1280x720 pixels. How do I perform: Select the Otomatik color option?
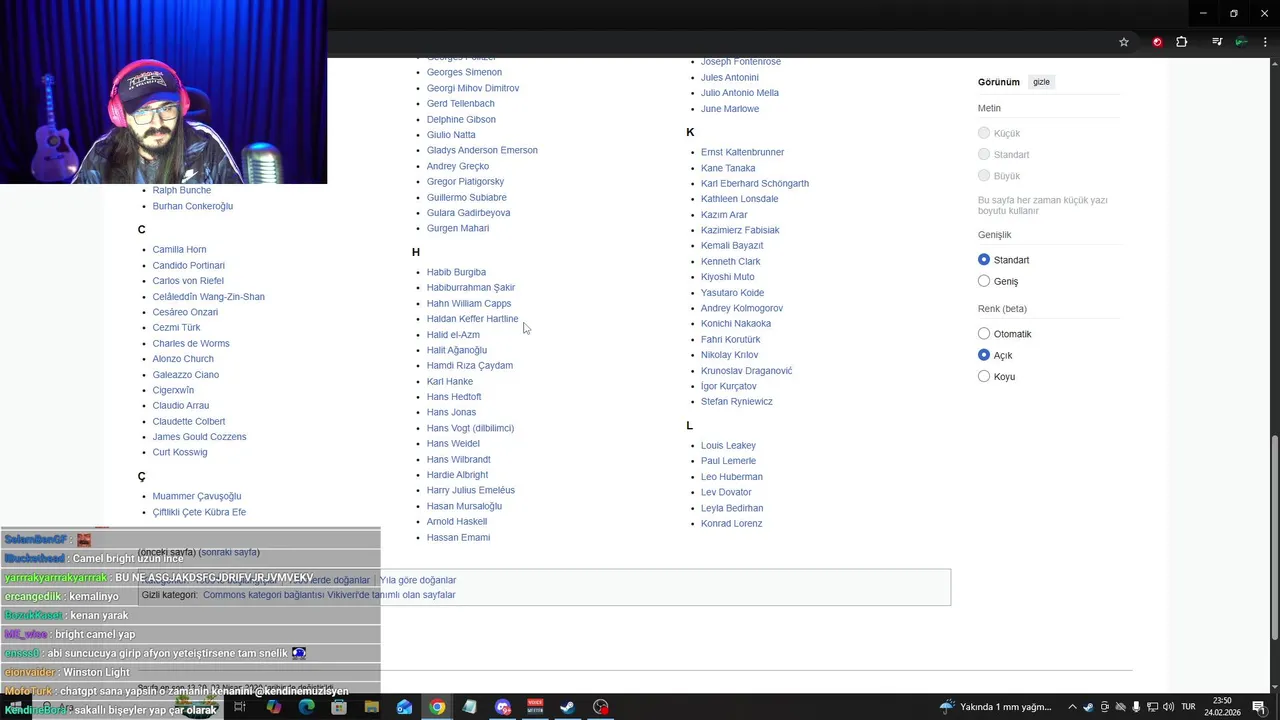(x=984, y=334)
